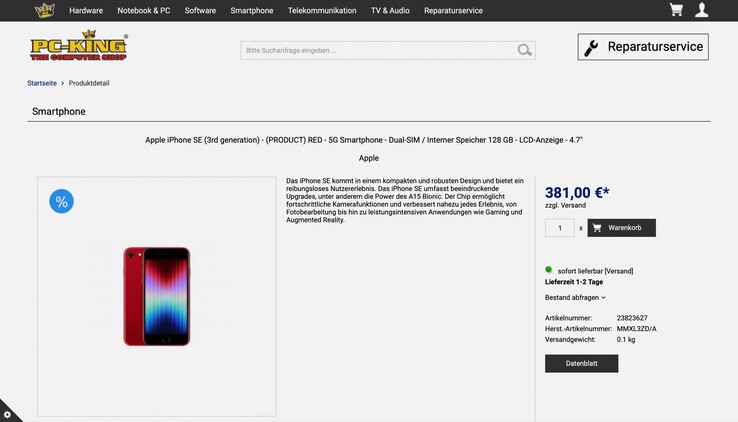The height and width of the screenshot is (422, 738).
Task: Open Reparaturservice in the top navigation
Action: pos(453,10)
